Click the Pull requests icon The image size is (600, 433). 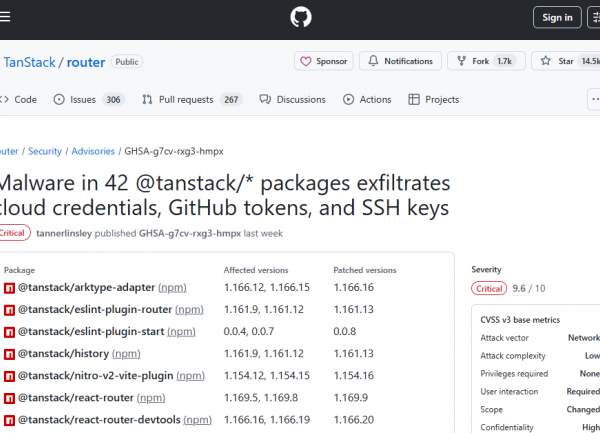click(147, 99)
